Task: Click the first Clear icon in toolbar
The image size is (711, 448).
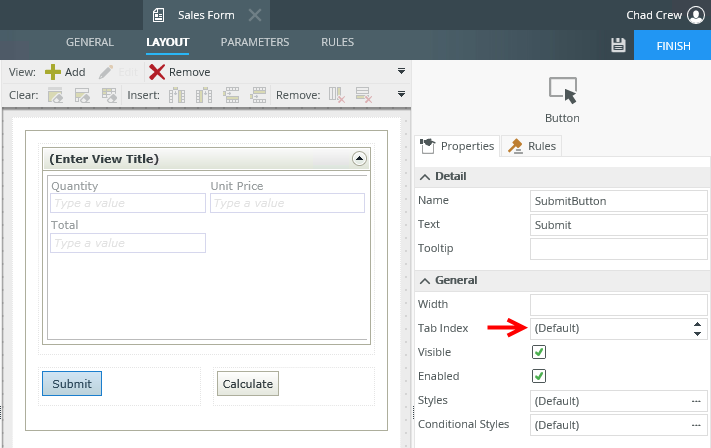Action: (55, 96)
